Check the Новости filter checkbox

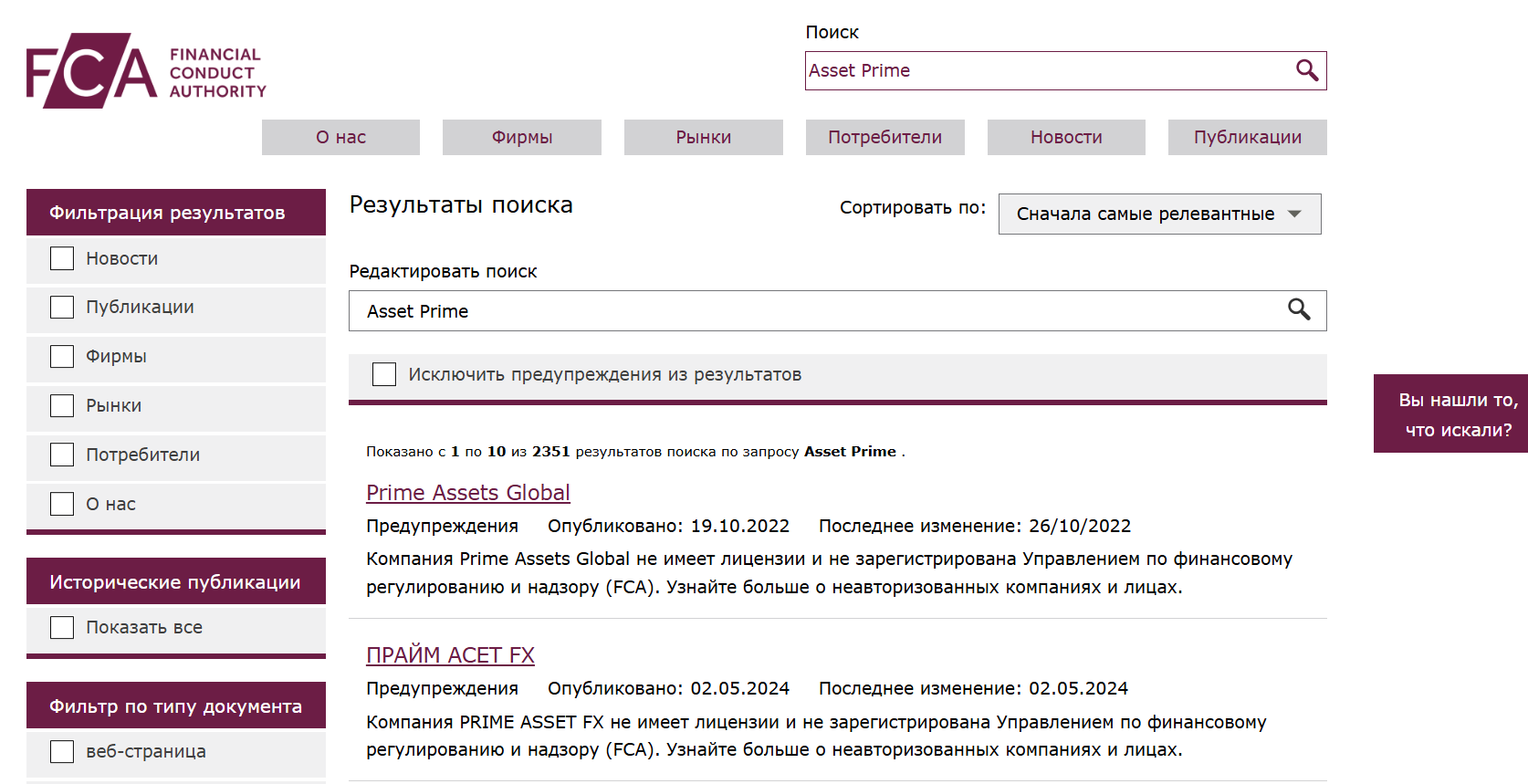click(x=62, y=258)
